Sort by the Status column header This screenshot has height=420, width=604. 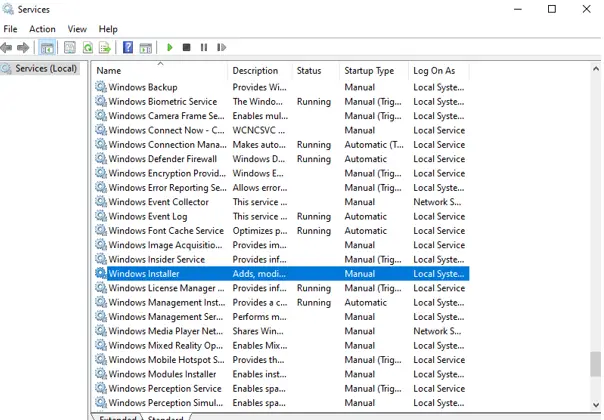click(315, 71)
